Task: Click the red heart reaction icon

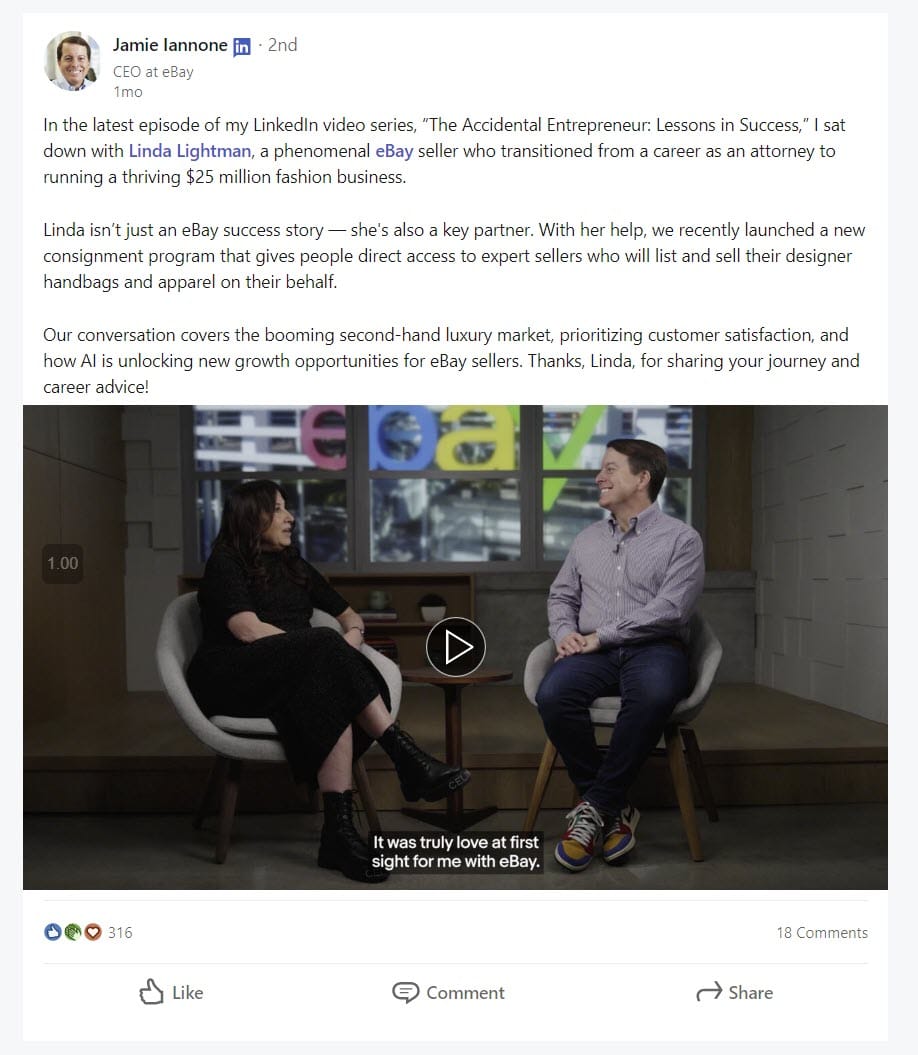Action: pyautogui.click(x=93, y=932)
